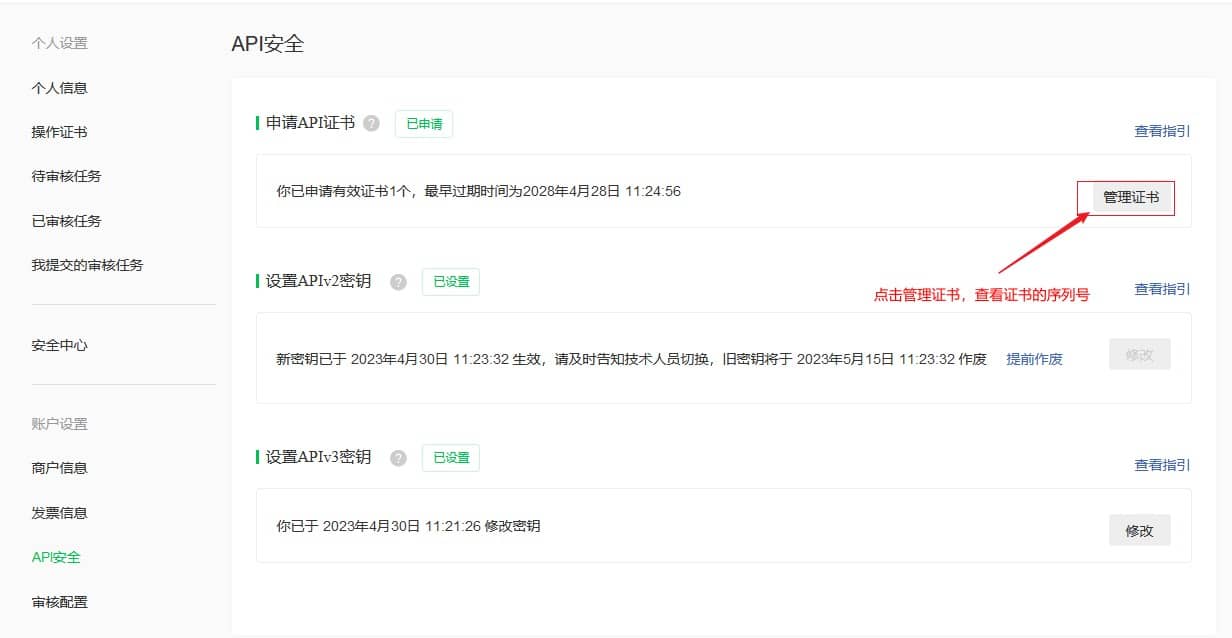Select 商户信息 under 账户设置
Image resolution: width=1232 pixels, height=638 pixels.
(x=60, y=468)
